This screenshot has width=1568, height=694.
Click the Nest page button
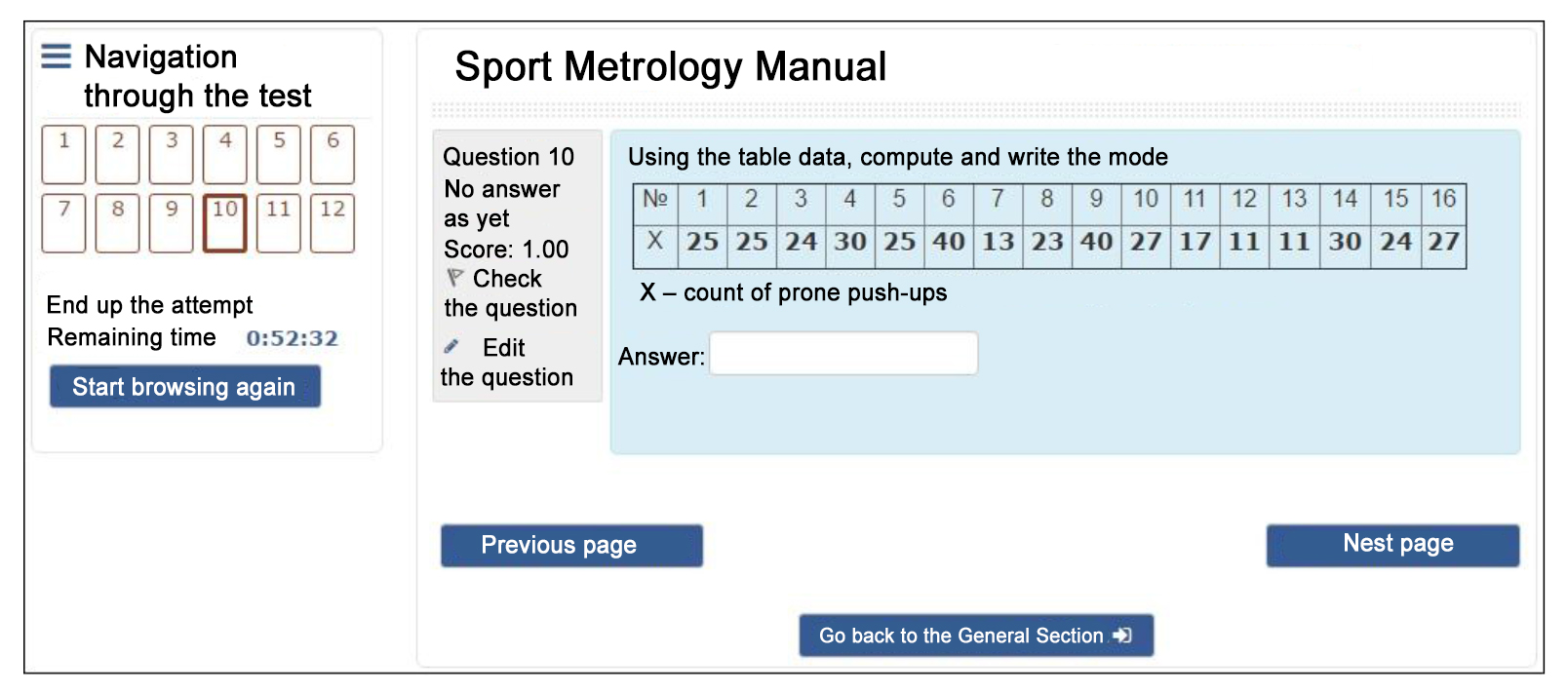[x=1392, y=545]
